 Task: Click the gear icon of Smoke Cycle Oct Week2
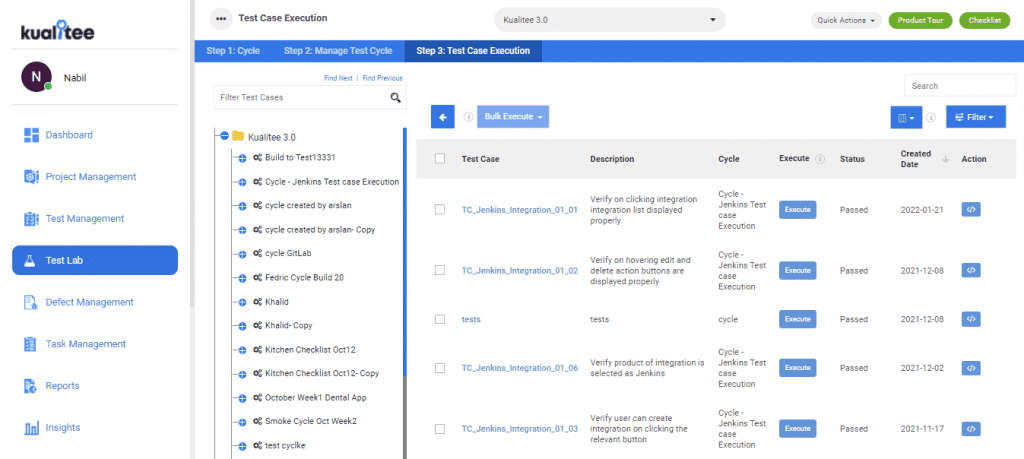click(258, 421)
